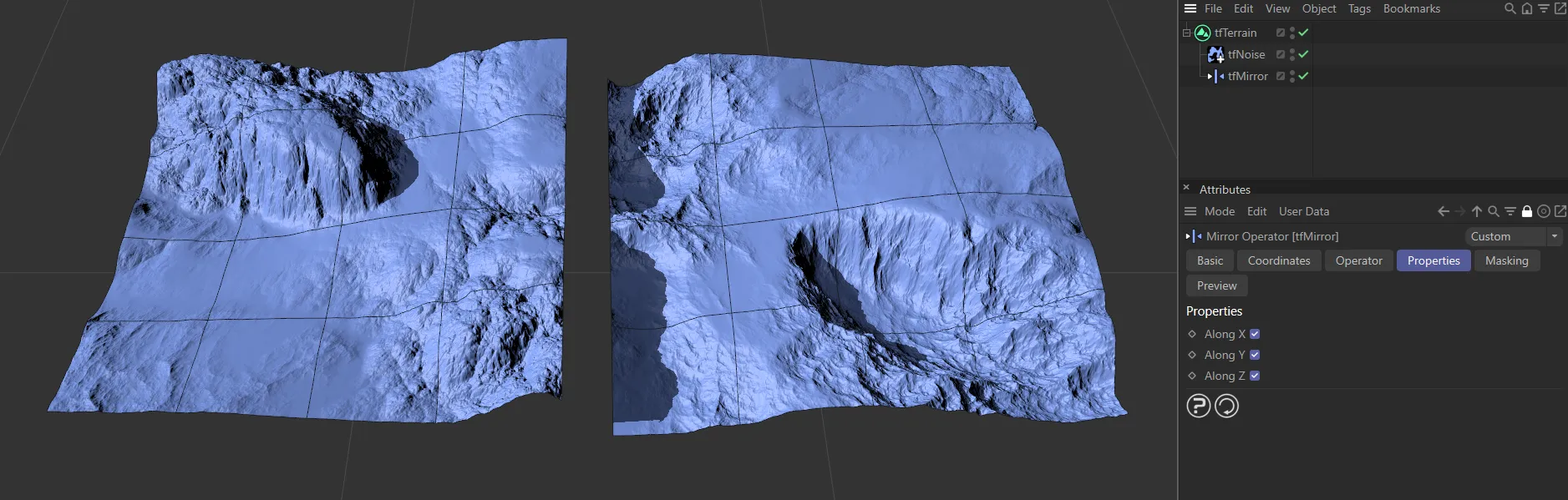Uncheck the Along Y checkbox
The height and width of the screenshot is (500, 1568).
coord(1254,355)
